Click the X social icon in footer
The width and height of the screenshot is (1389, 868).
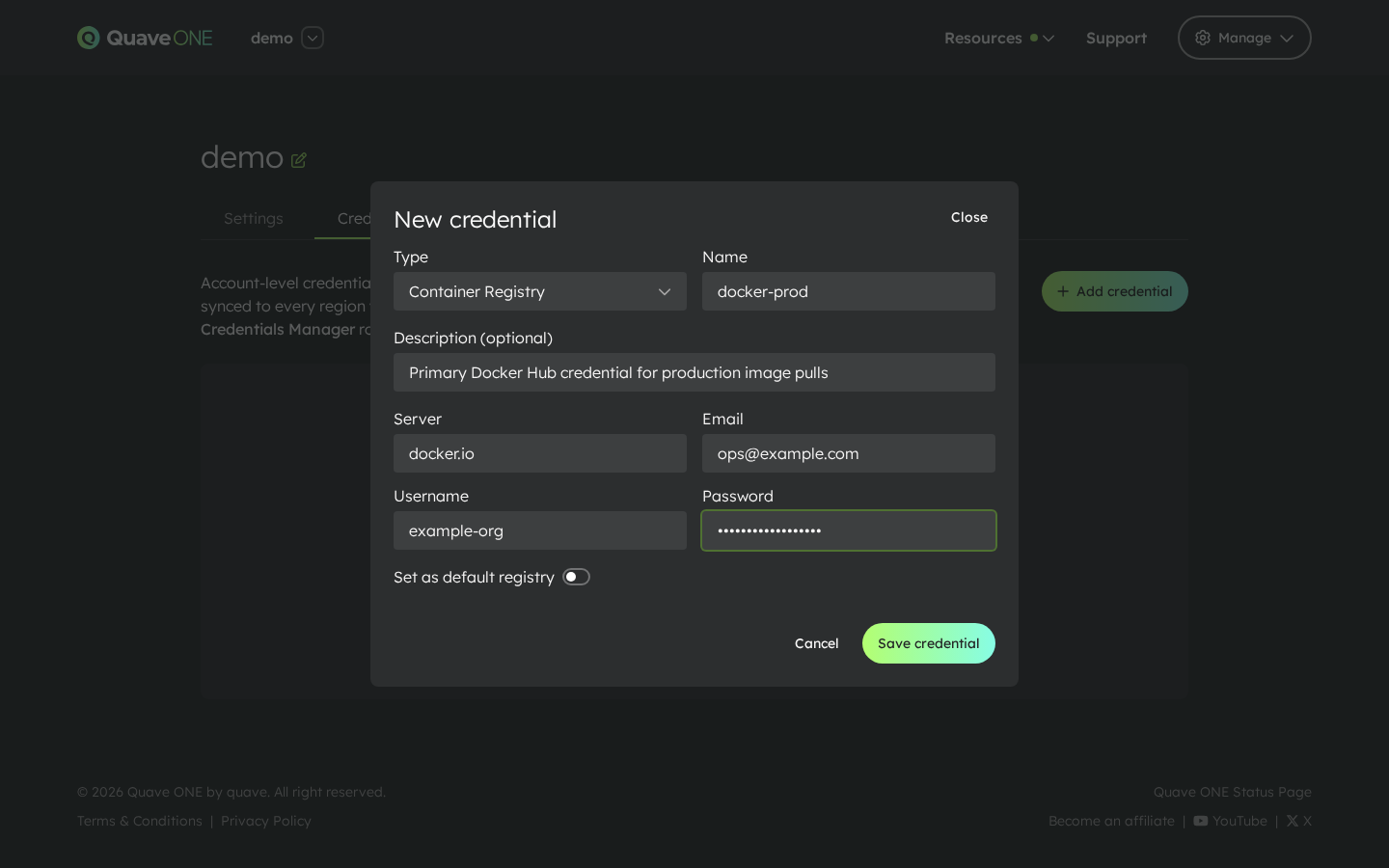point(1294,821)
